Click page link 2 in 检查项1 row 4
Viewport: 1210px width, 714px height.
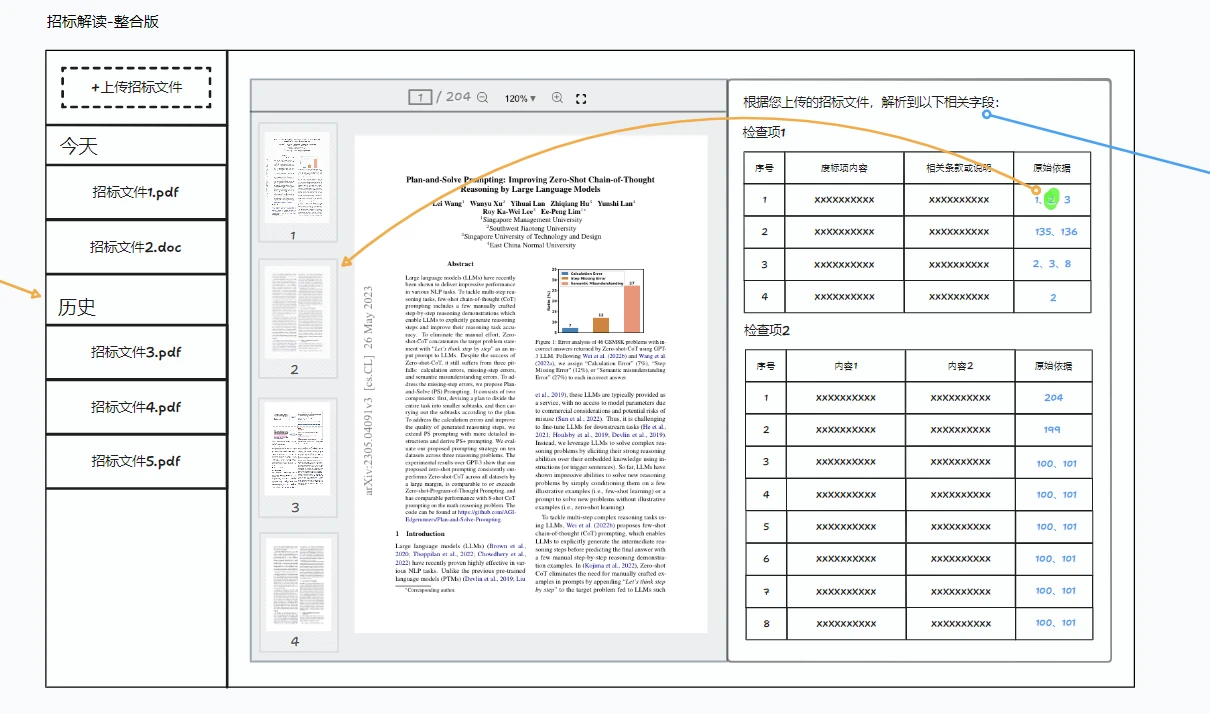click(x=1053, y=297)
